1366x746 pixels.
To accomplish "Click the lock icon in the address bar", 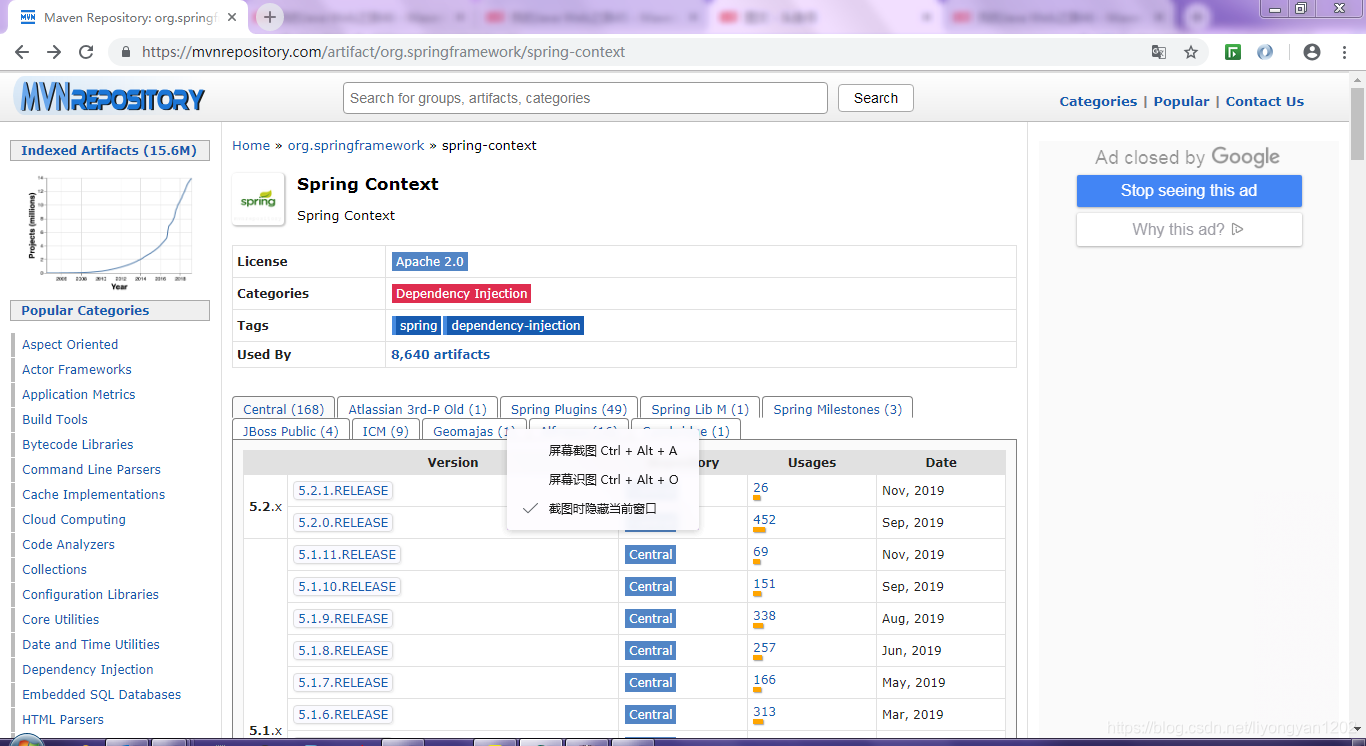I will (125, 52).
